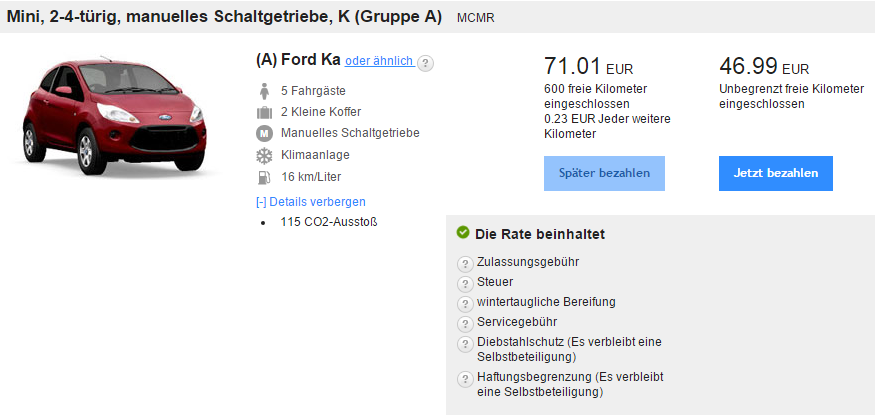Click 'Unbegrenzt freie Kilometer eingeschlossen' text
Viewport: 875px width, 415px height.
791,96
